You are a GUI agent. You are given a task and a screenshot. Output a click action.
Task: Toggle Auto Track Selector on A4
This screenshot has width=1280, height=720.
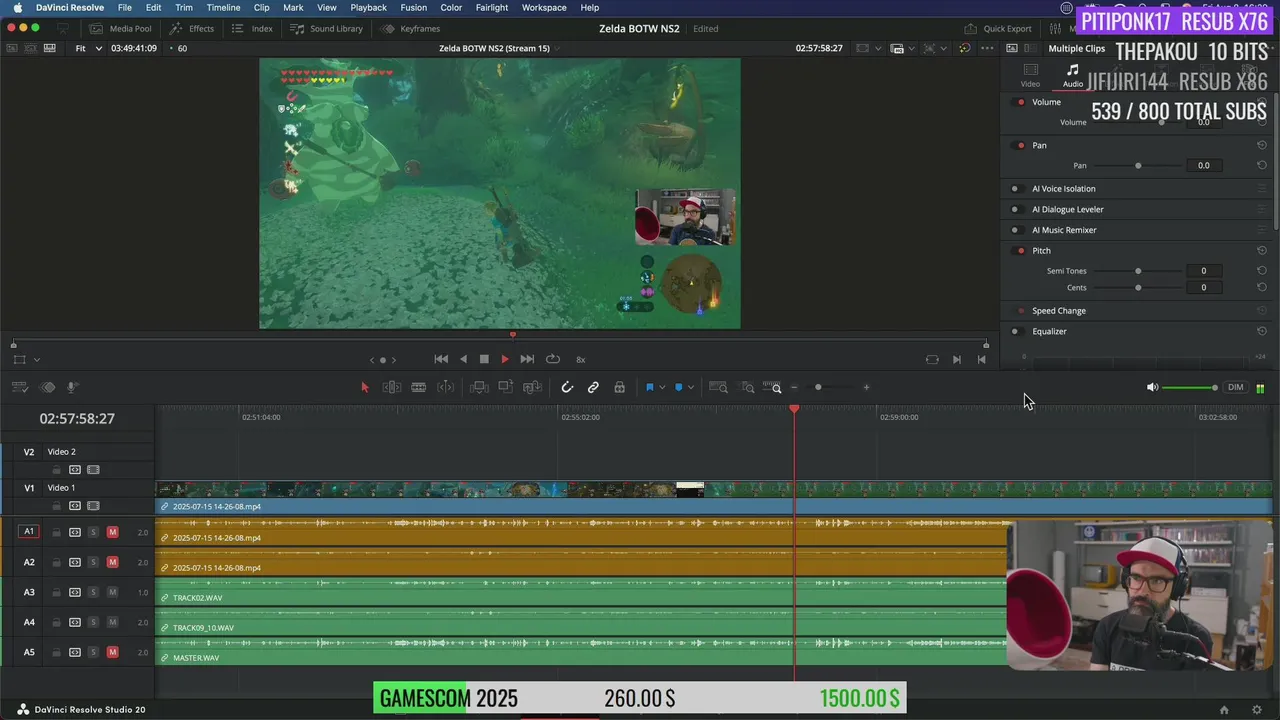pyautogui.click(x=75, y=622)
